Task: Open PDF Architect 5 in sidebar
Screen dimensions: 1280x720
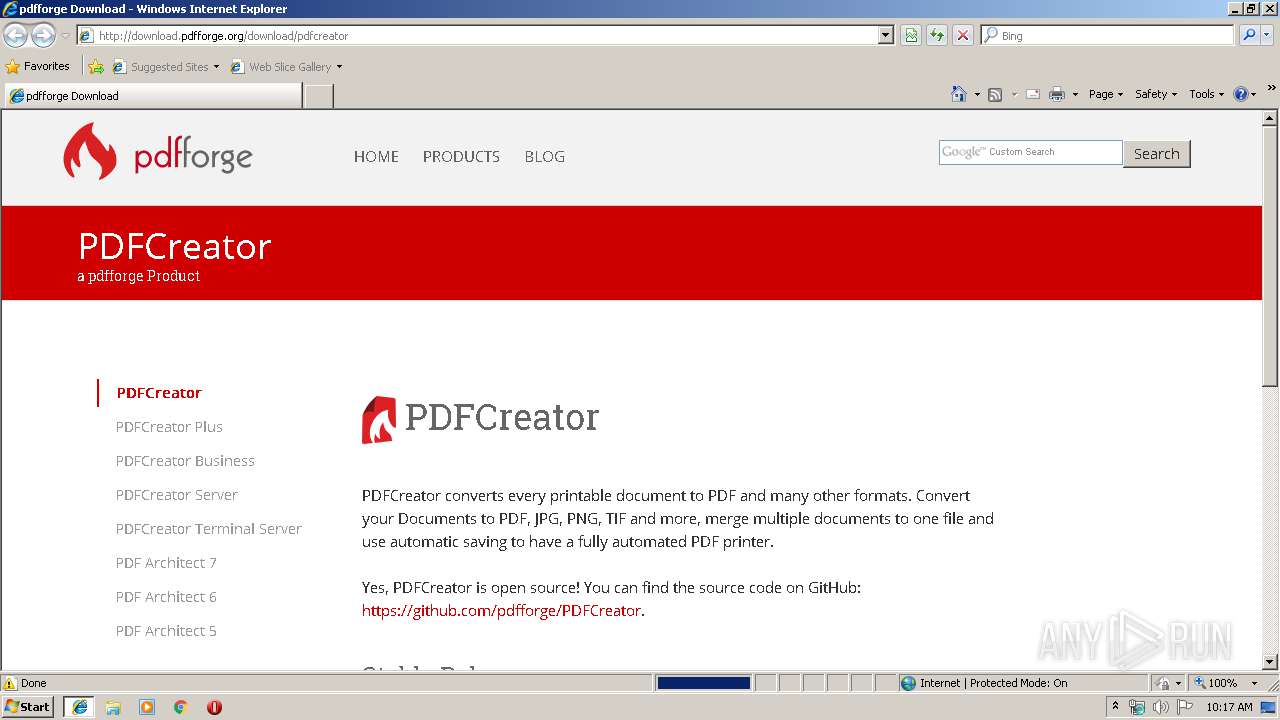Action: pyautogui.click(x=166, y=631)
